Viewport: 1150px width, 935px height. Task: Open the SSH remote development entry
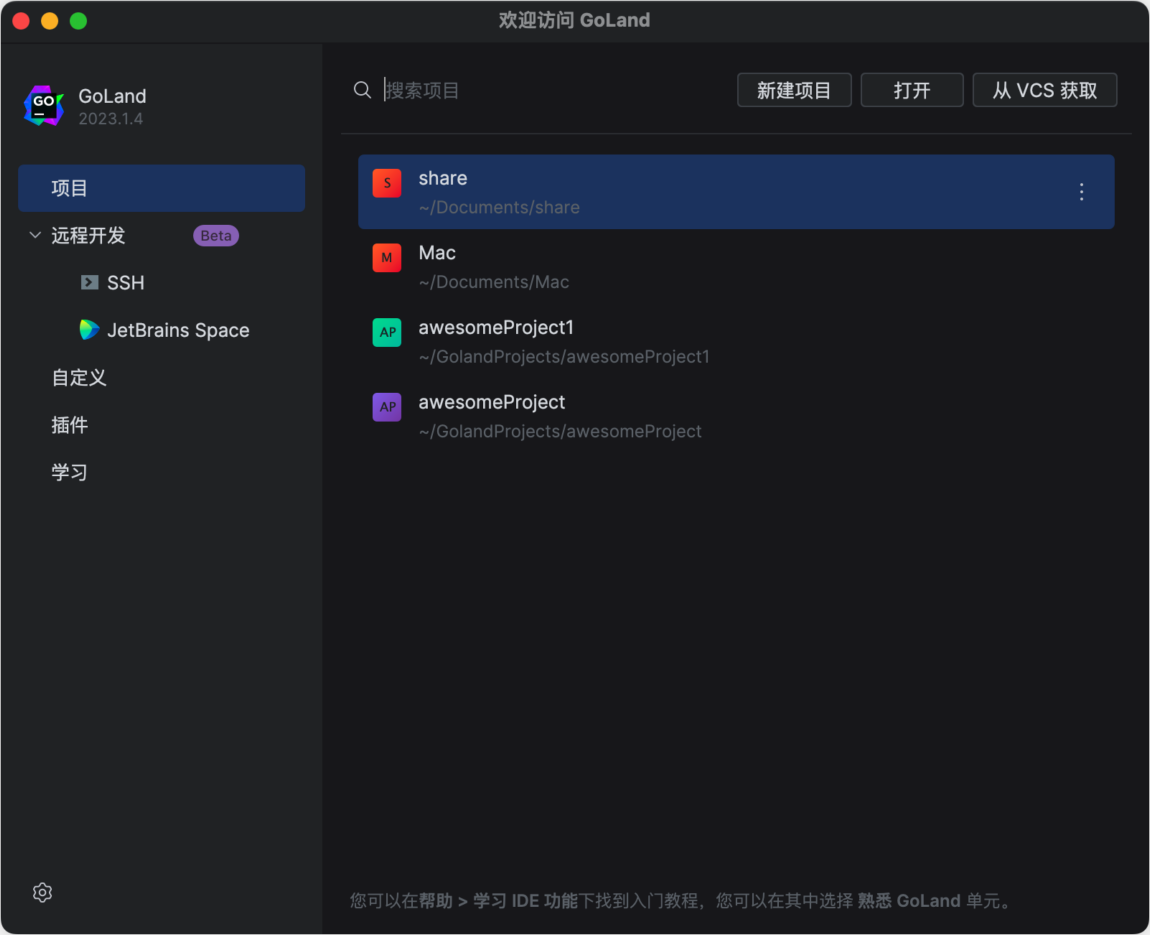click(125, 283)
